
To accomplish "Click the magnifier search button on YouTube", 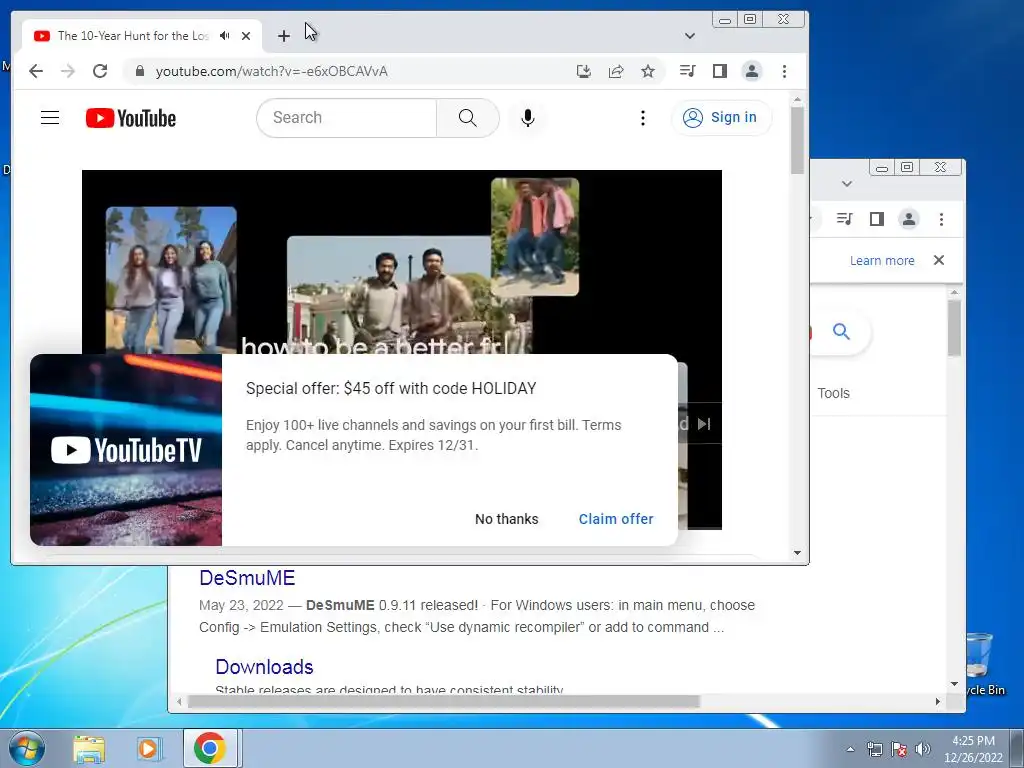I will (468, 118).
